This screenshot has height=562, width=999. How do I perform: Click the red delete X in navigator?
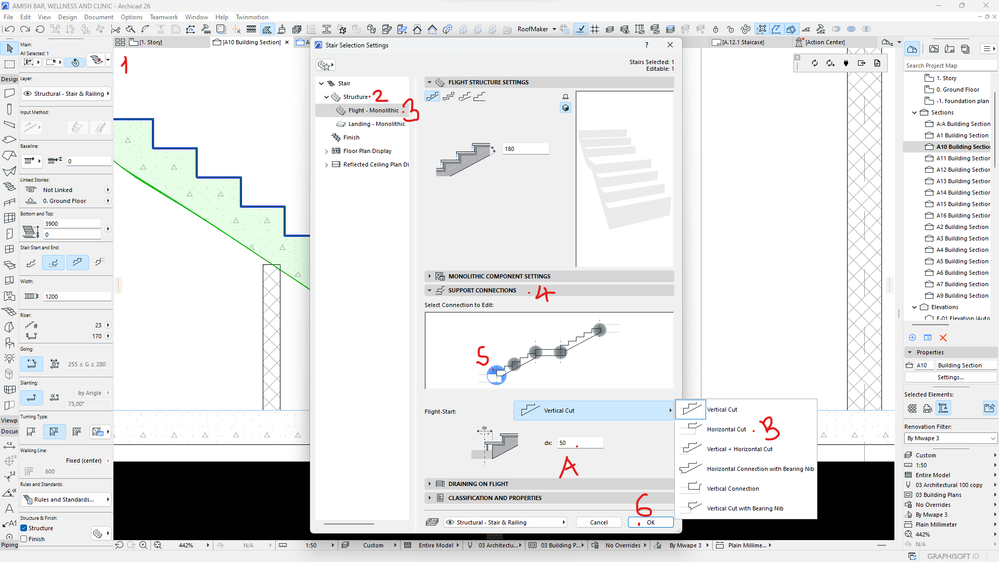pyautogui.click(x=943, y=338)
